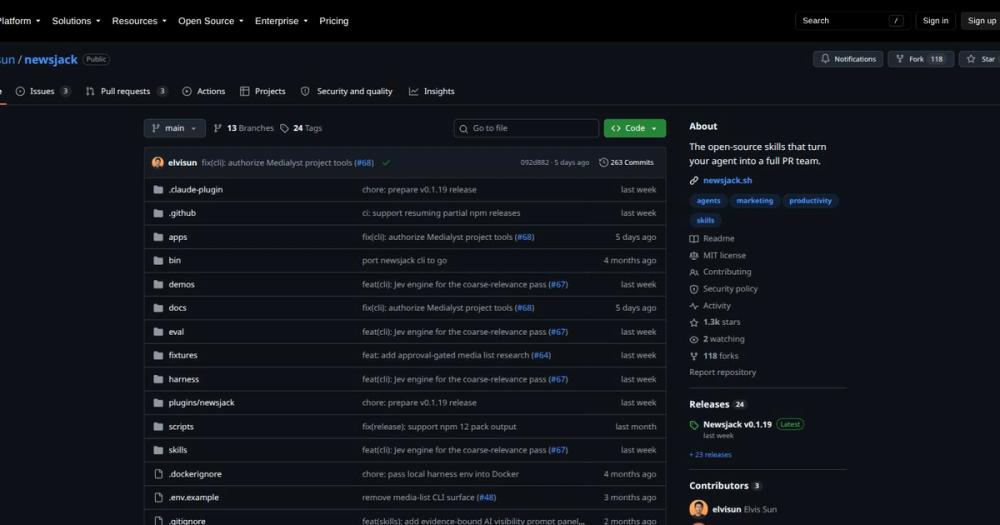
Task: Click the commit hash 092d882
Action: coord(534,163)
